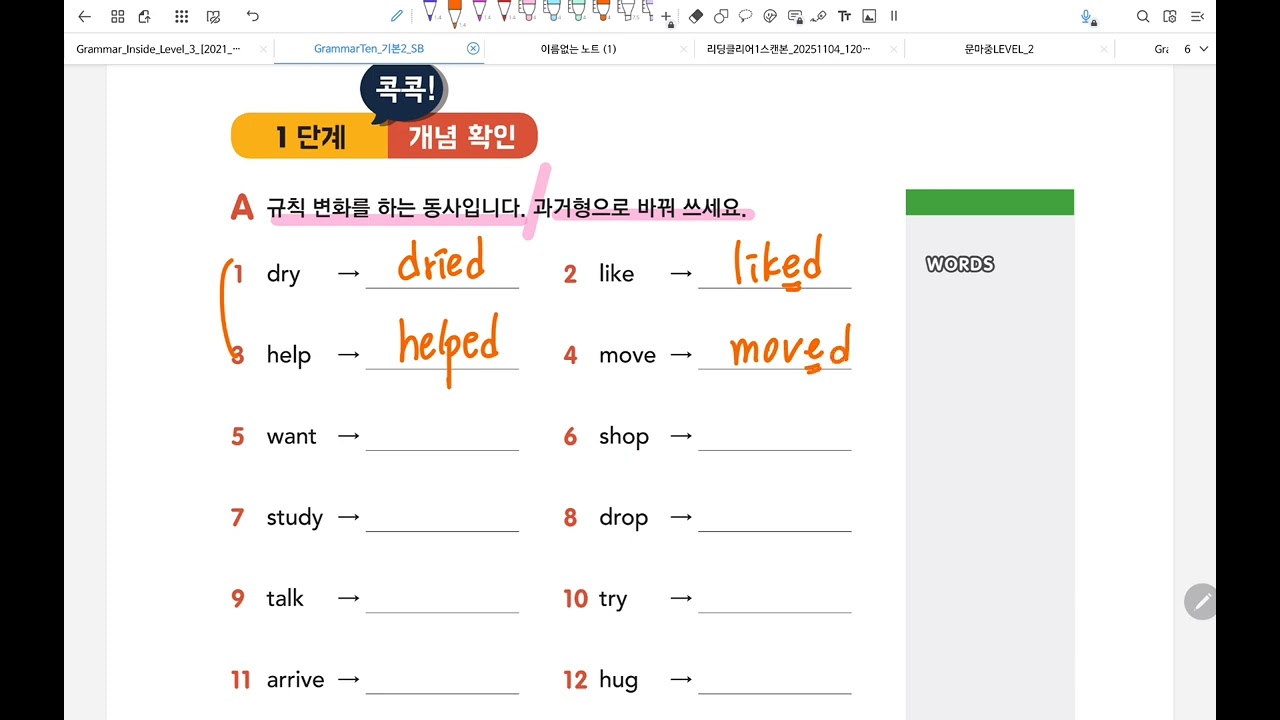Add a new pen with plus icon

[x=667, y=16]
